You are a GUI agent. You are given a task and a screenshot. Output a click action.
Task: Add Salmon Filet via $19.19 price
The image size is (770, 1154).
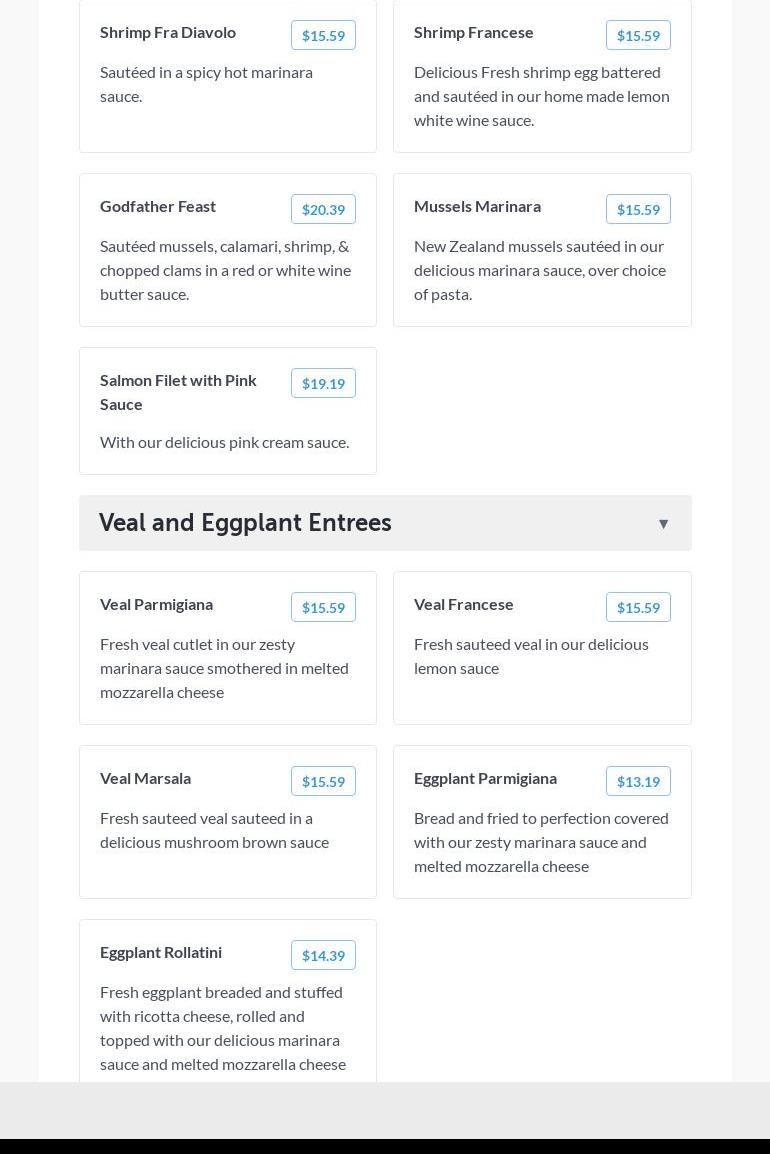click(x=323, y=384)
